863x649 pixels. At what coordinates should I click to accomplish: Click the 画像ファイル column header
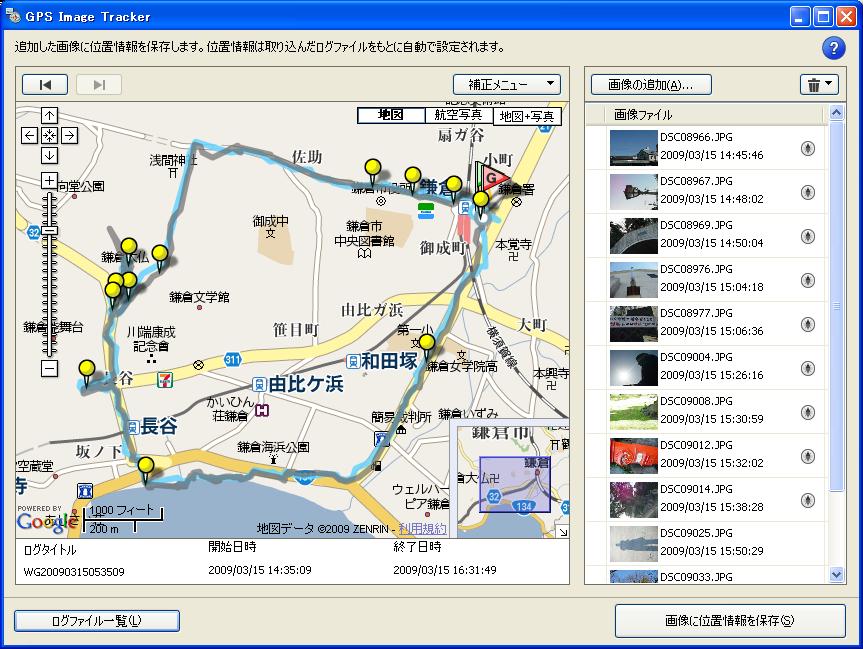pyautogui.click(x=643, y=115)
